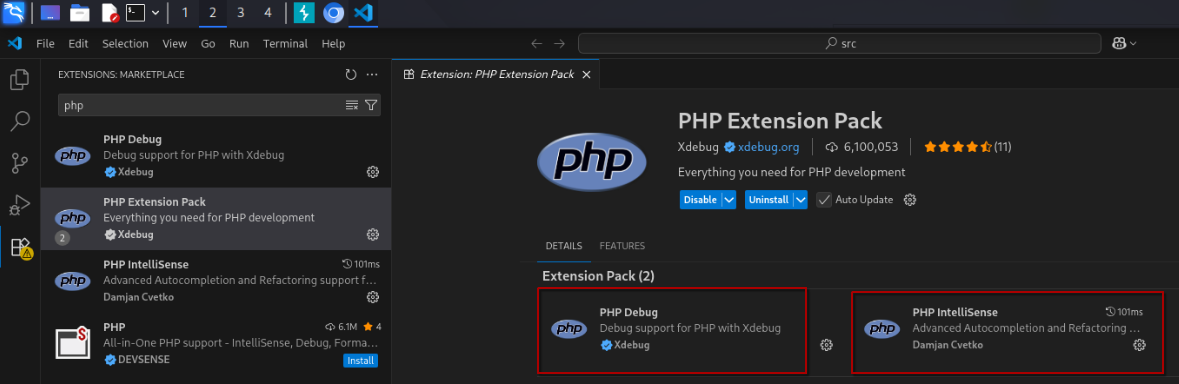Image resolution: width=1179 pixels, height=384 pixels.
Task: Switch to workspace 3
Action: pyautogui.click(x=240, y=13)
